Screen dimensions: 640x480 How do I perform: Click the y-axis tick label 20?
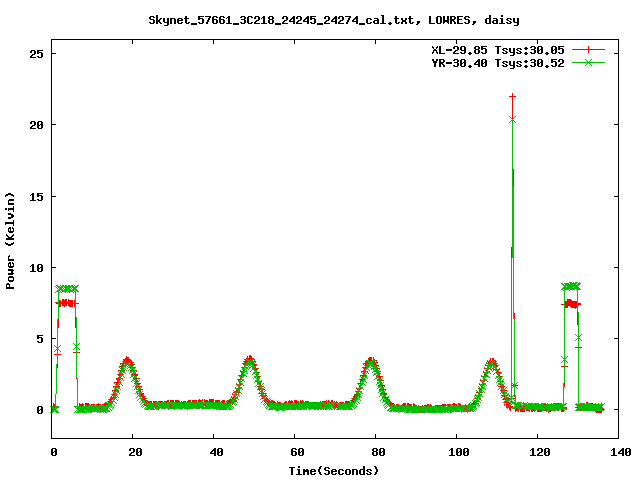click(x=36, y=125)
